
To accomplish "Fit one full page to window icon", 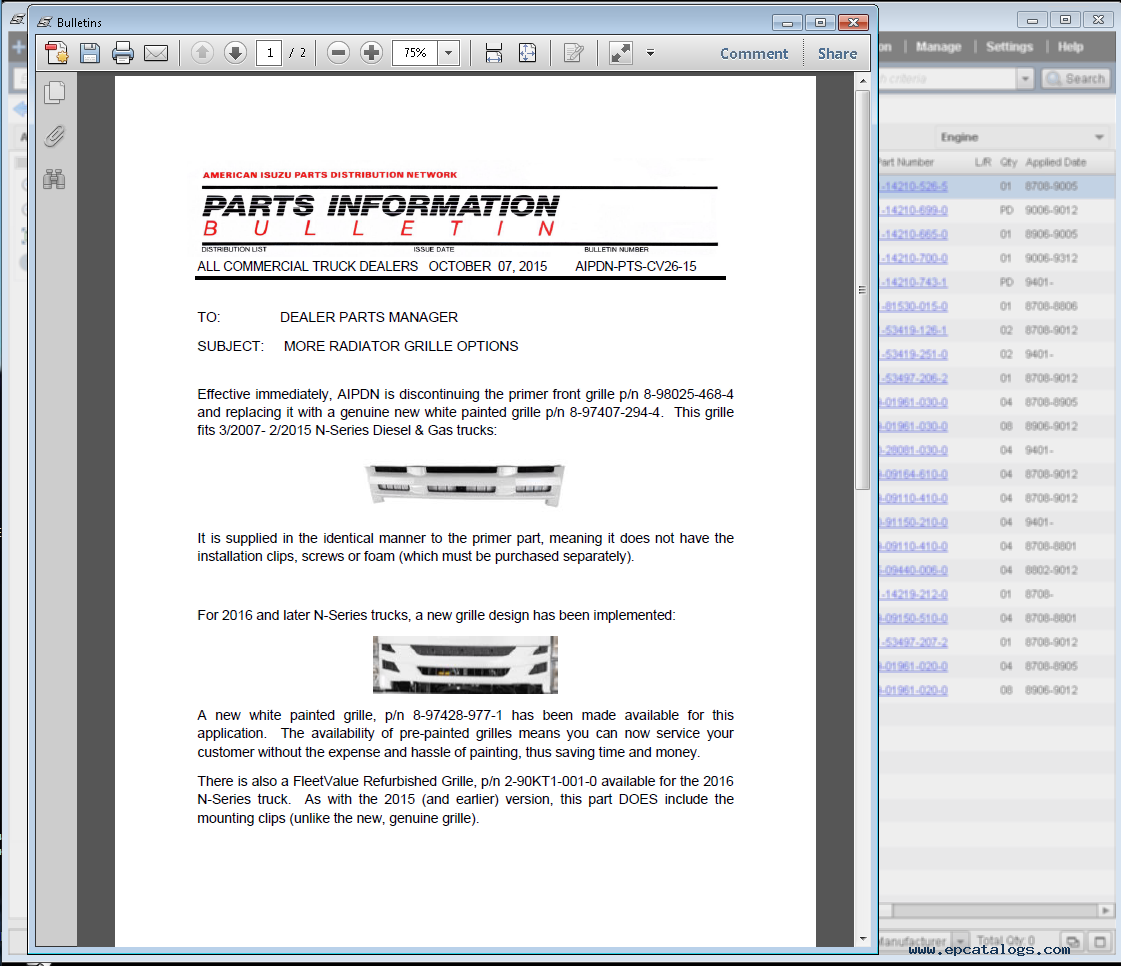I will [528, 53].
